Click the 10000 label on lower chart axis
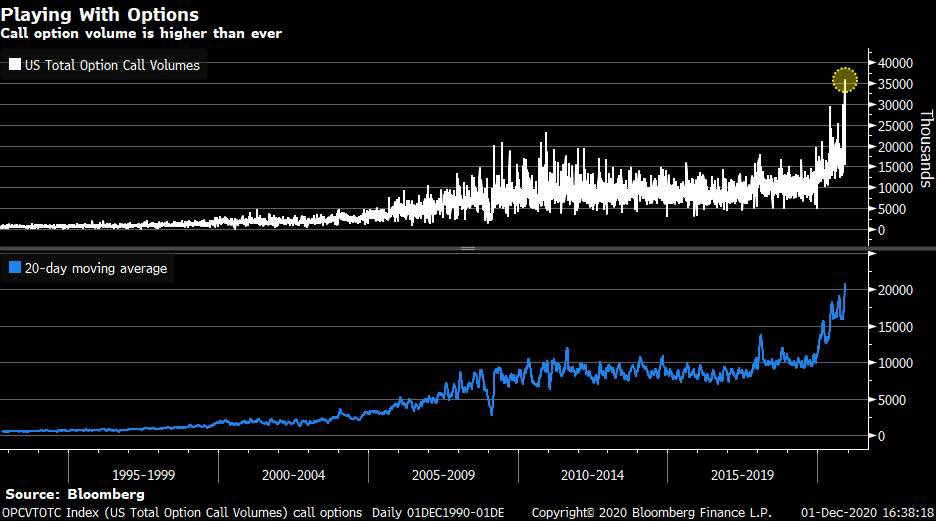 [895, 363]
